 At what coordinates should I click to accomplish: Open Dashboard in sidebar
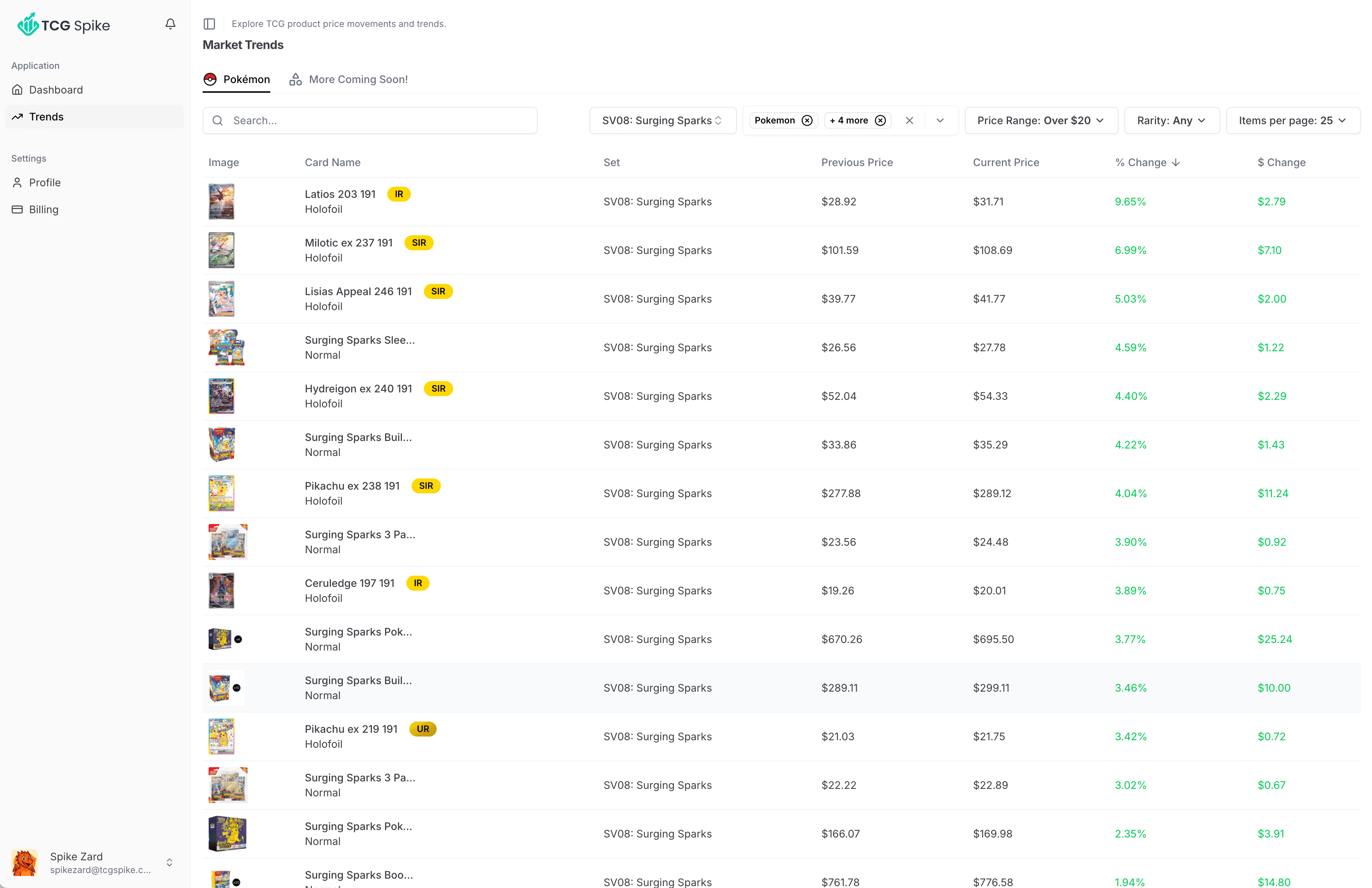[x=95, y=90]
